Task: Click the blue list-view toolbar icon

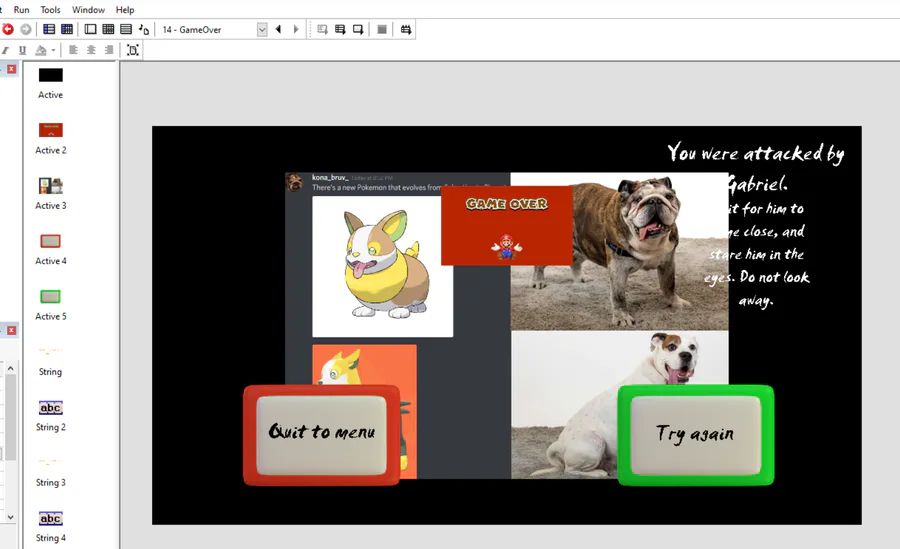Action: click(x=49, y=29)
